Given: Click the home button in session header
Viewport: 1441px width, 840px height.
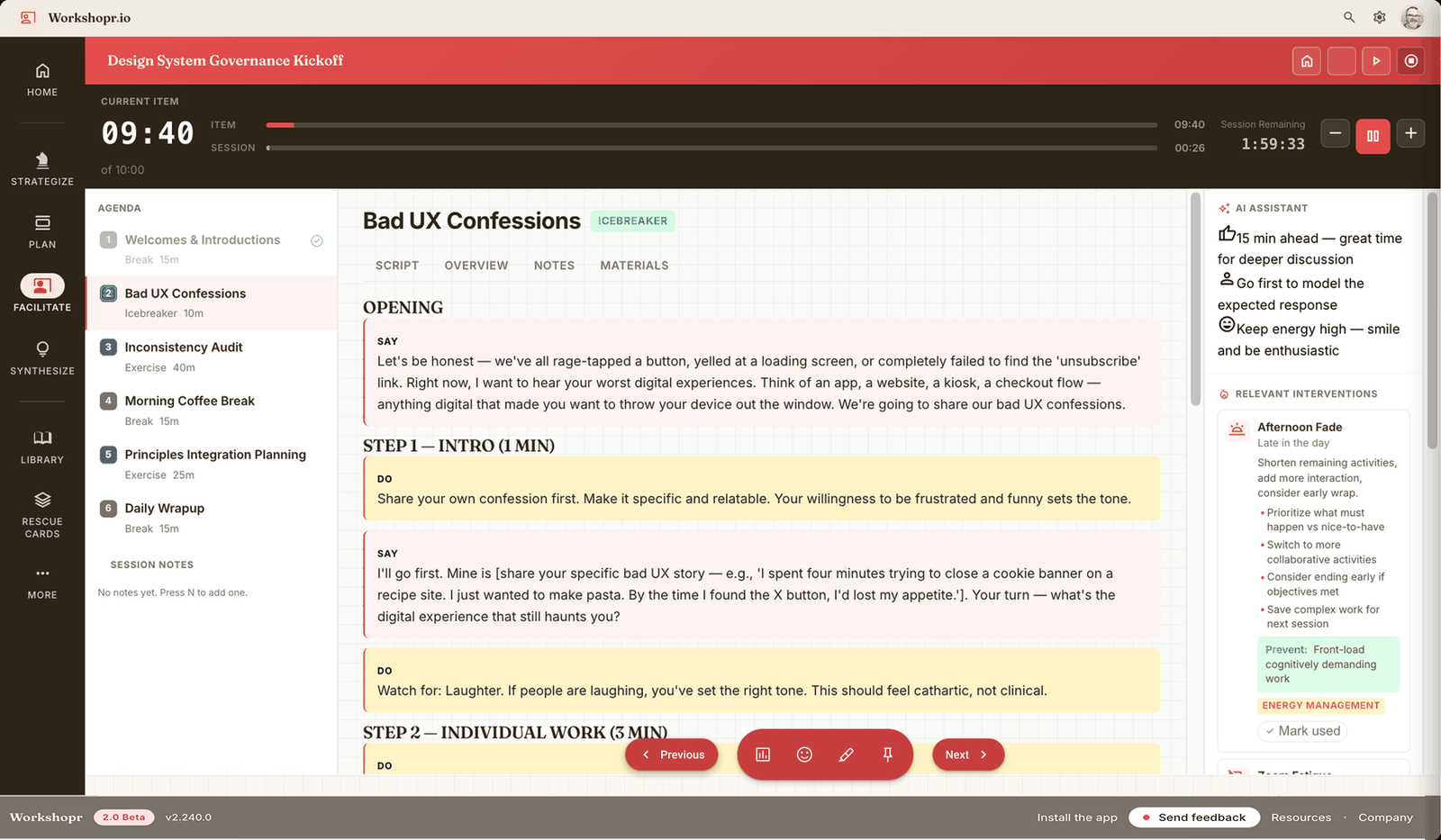Looking at the screenshot, I should tap(1307, 60).
